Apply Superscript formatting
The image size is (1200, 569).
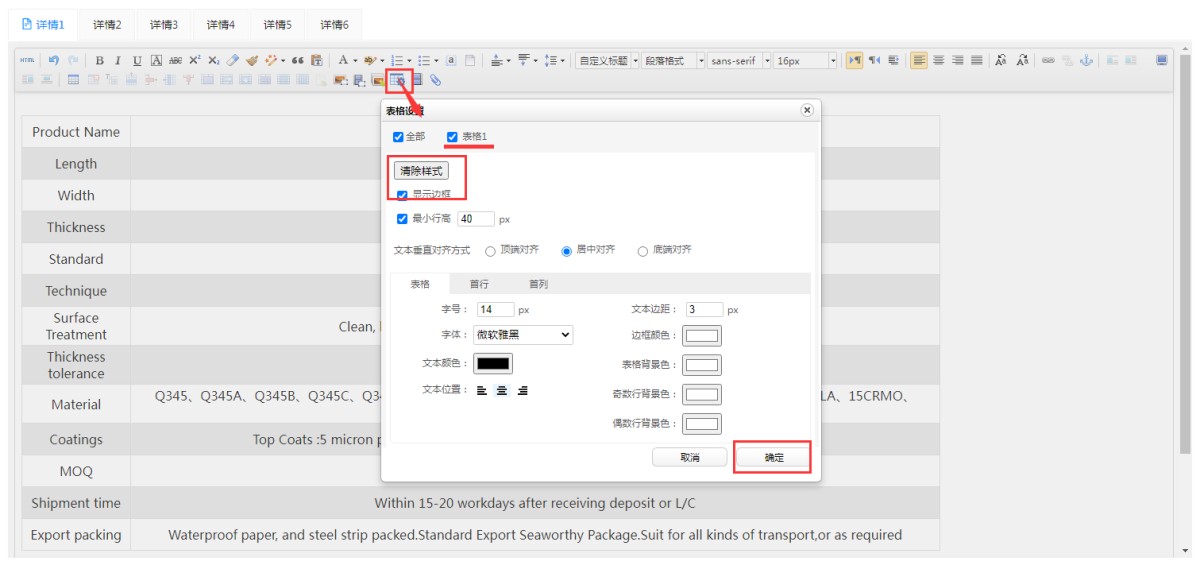click(x=194, y=61)
